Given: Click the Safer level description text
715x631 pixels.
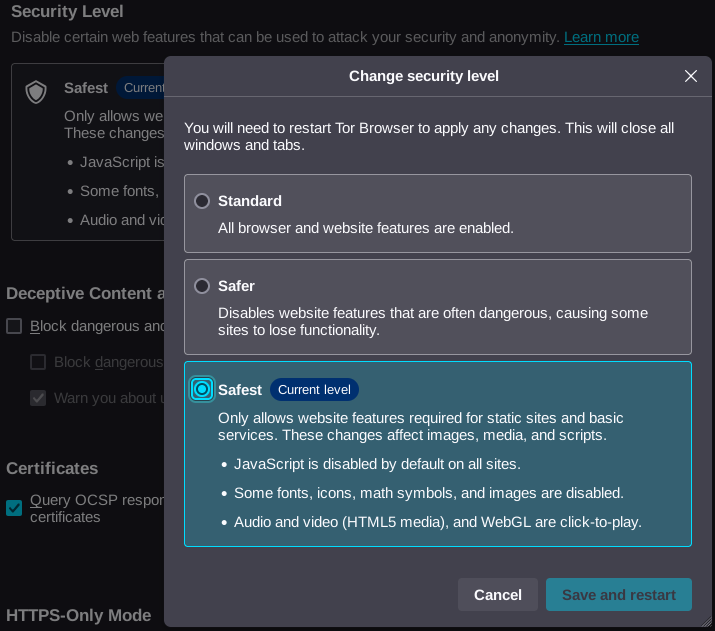Looking at the screenshot, I should (x=433, y=321).
